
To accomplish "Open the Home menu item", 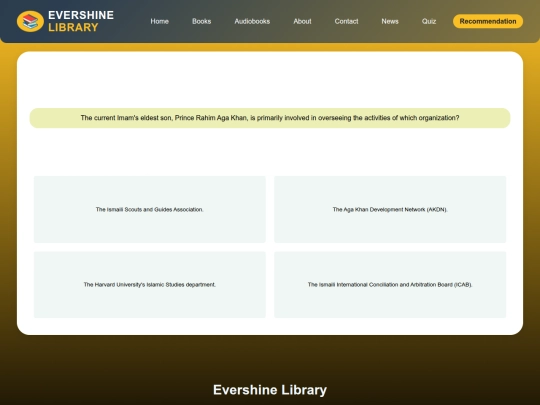I will click(x=159, y=21).
